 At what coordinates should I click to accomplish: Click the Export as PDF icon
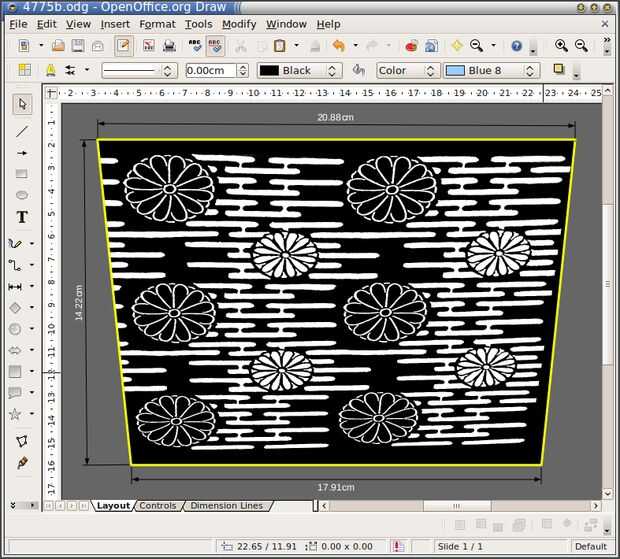pyautogui.click(x=148, y=46)
